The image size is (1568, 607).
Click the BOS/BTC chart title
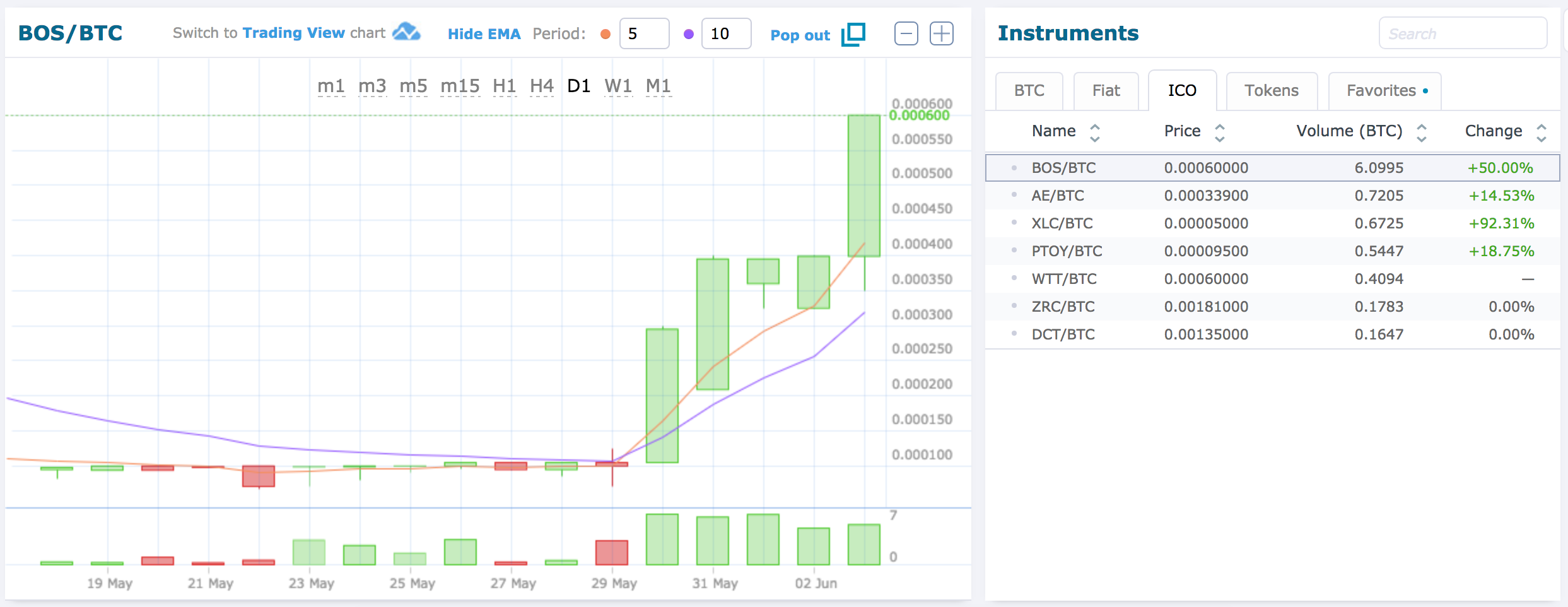(70, 33)
